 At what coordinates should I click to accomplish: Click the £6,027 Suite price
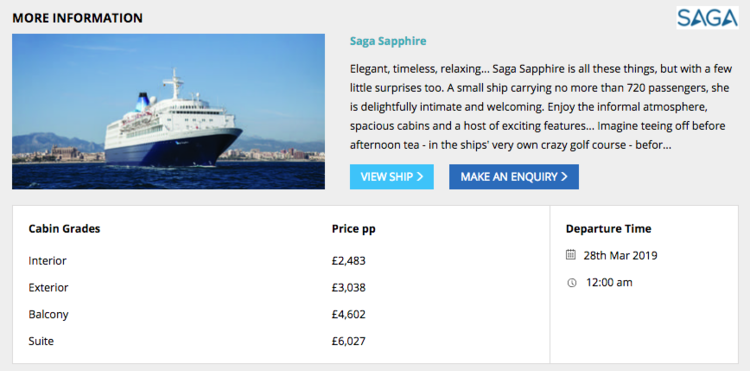coord(349,341)
